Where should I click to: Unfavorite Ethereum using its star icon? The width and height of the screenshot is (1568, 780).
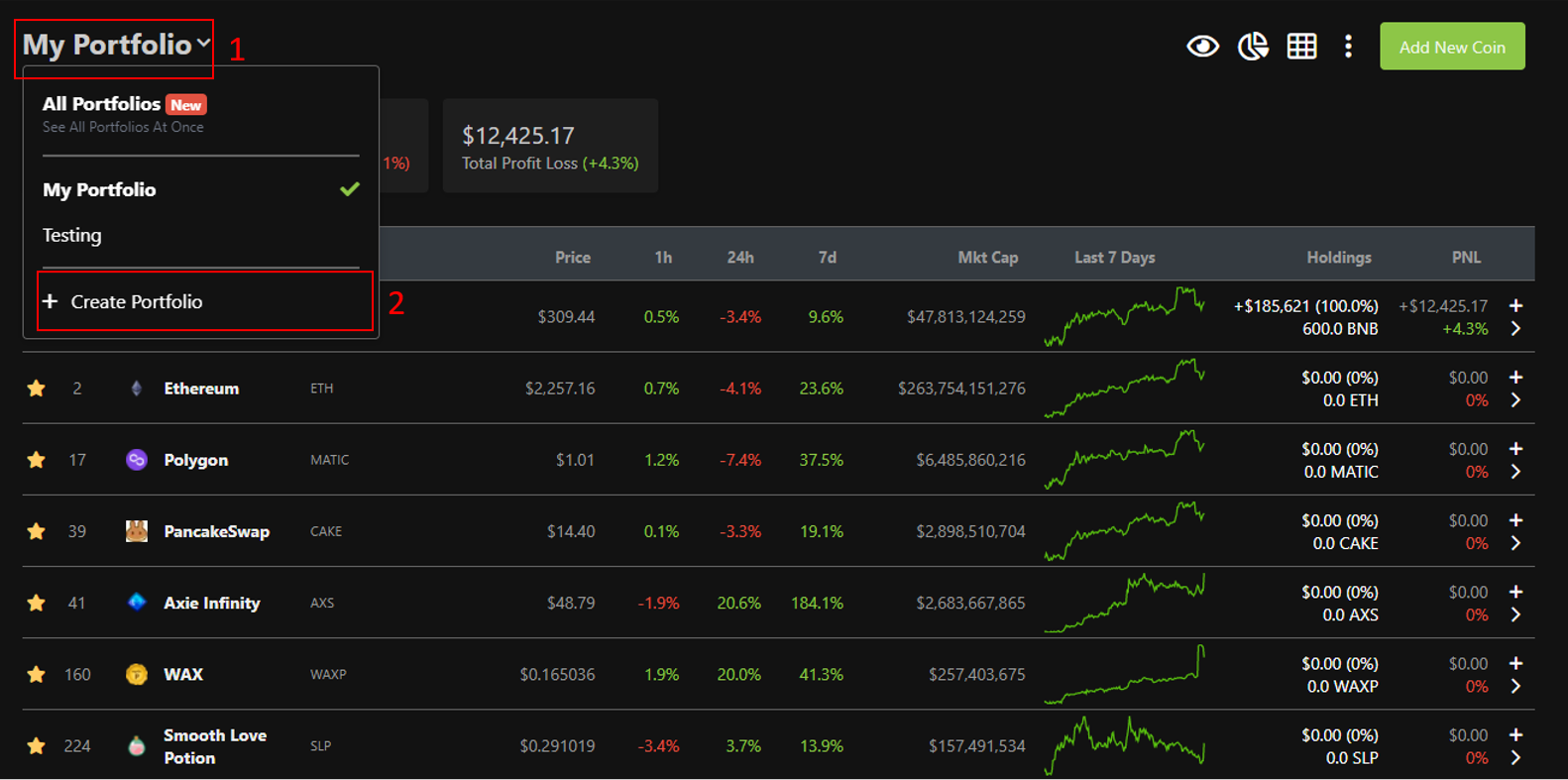click(37, 389)
